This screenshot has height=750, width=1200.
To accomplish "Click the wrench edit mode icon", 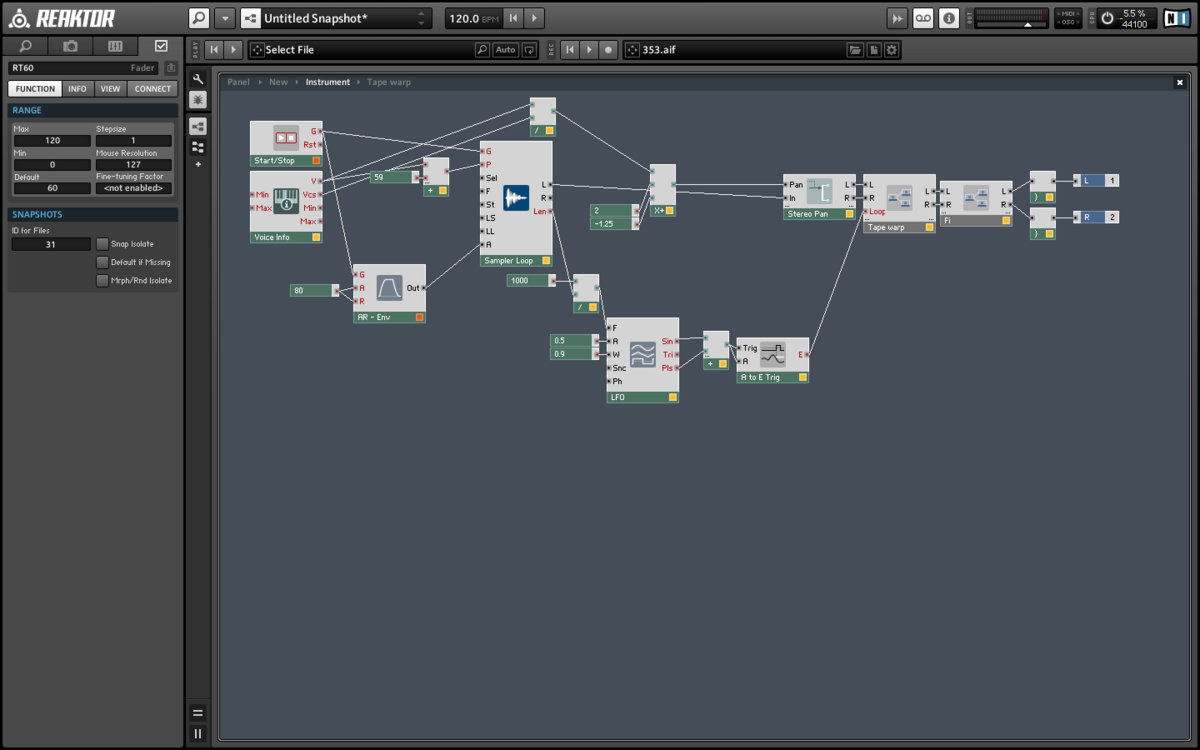I will pyautogui.click(x=198, y=79).
